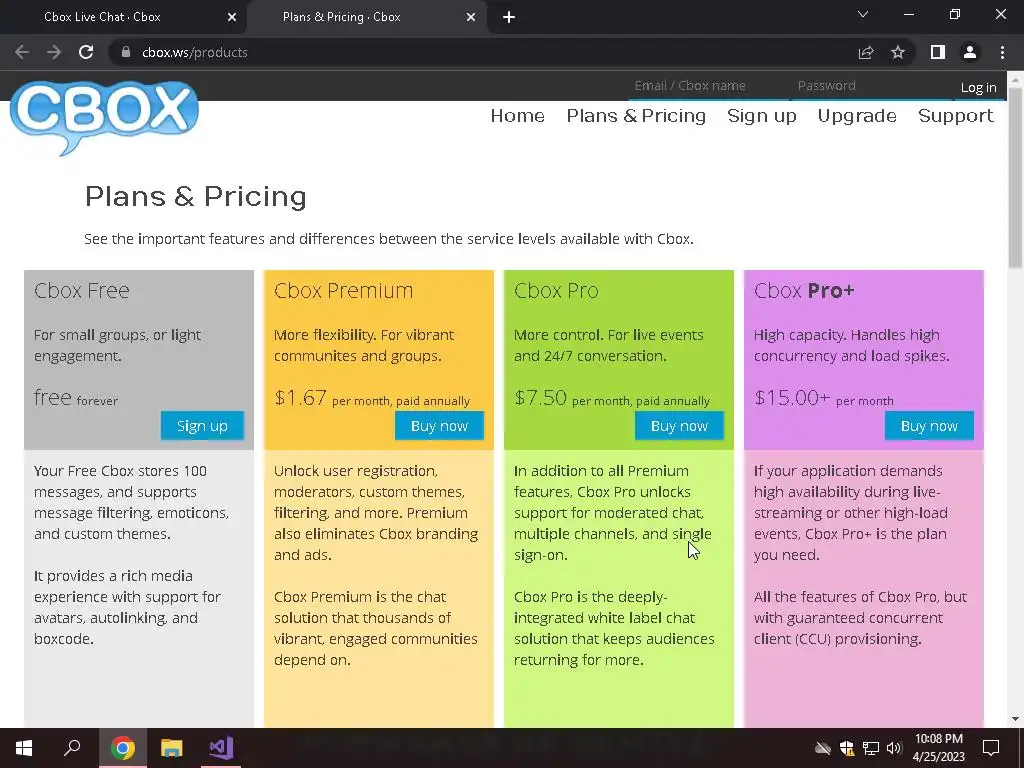Open the Plans & Pricing nav link
Viewport: 1024px width, 768px height.
click(x=636, y=116)
